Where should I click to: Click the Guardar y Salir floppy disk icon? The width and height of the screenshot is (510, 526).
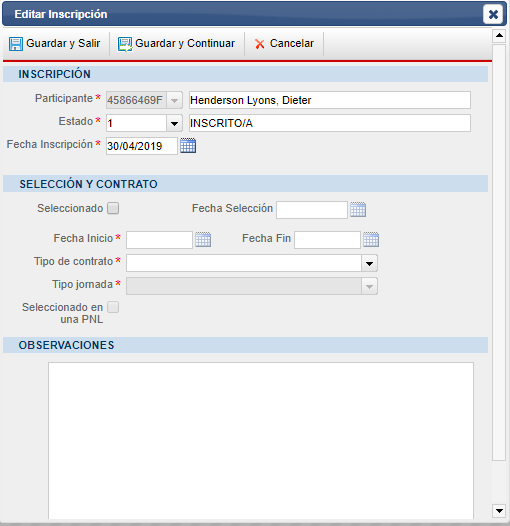coord(15,44)
